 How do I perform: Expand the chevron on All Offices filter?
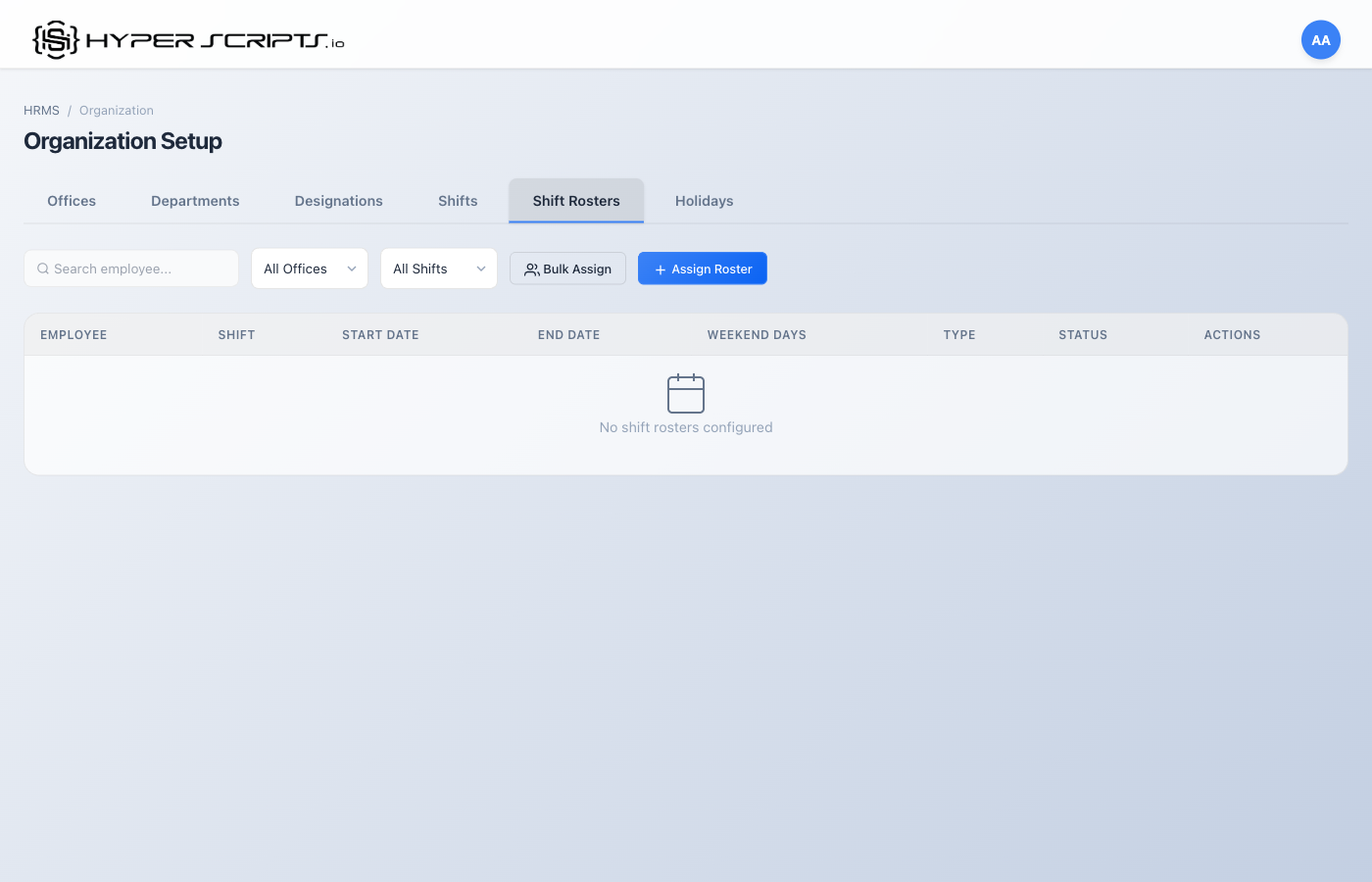pyautogui.click(x=351, y=268)
